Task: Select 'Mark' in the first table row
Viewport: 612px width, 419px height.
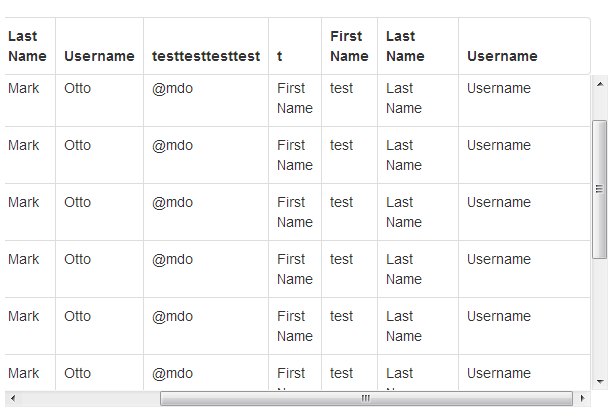Action: [24, 88]
